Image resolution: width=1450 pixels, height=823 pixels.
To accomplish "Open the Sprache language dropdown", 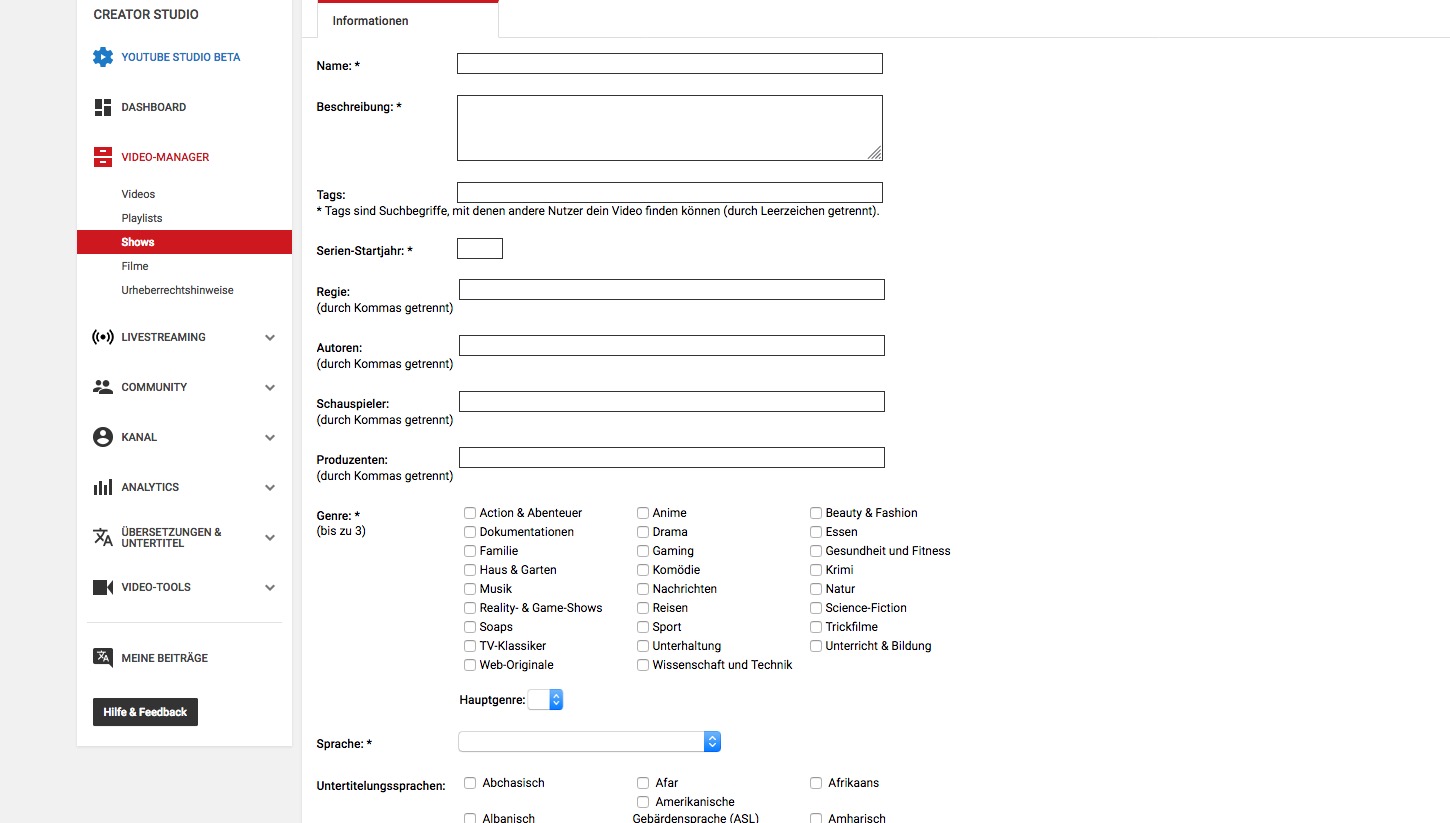I will tap(589, 742).
